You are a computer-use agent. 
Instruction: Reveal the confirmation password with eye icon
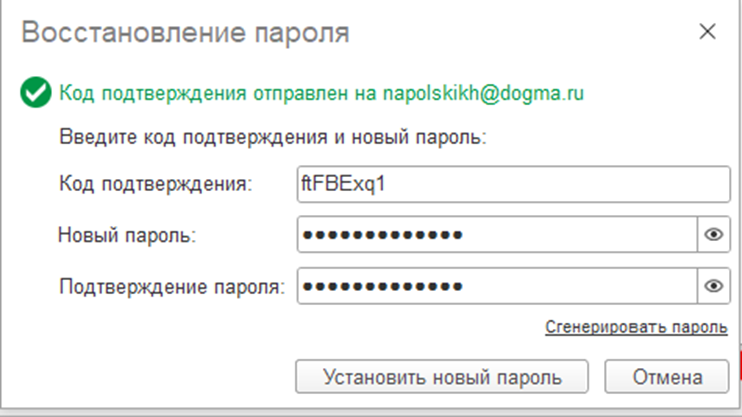coord(713,287)
